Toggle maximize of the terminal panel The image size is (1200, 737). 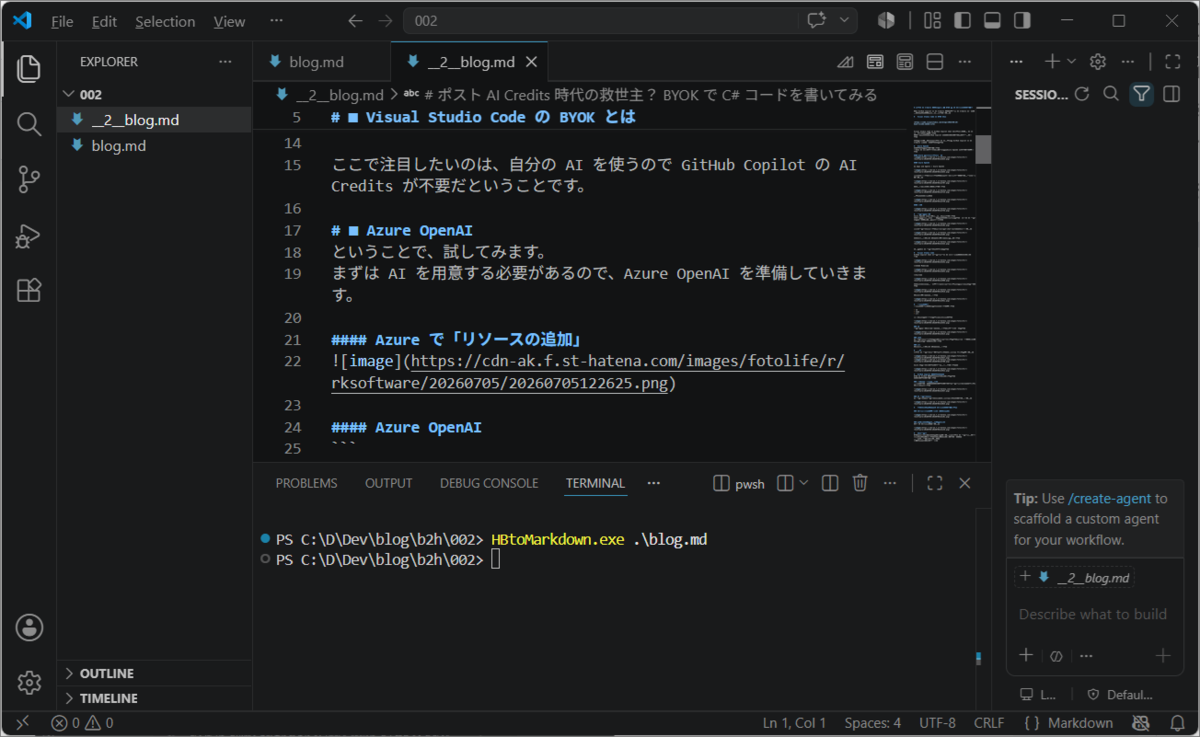935,483
